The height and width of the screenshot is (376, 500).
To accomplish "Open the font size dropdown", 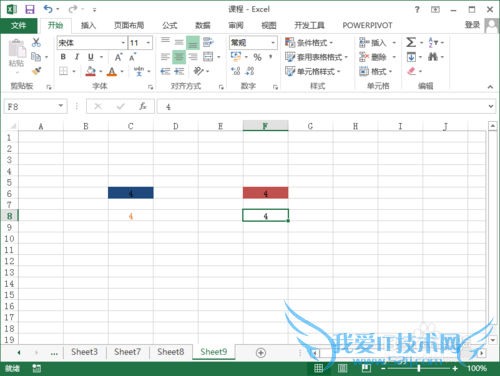I will click(x=148, y=43).
